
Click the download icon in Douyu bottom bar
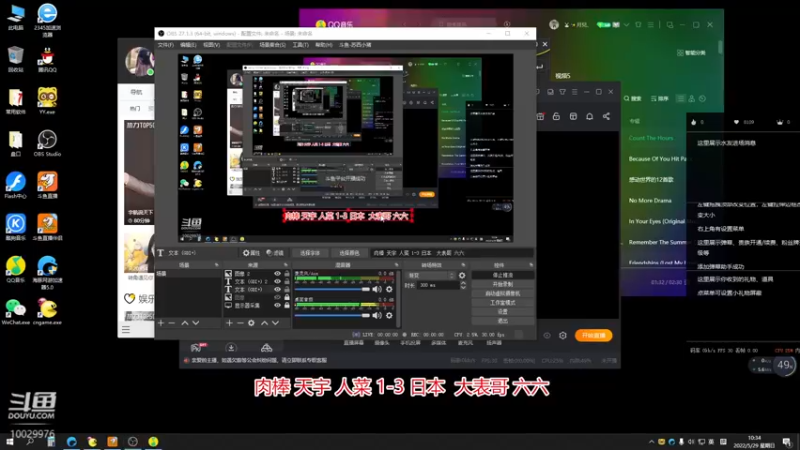[x=231, y=348]
